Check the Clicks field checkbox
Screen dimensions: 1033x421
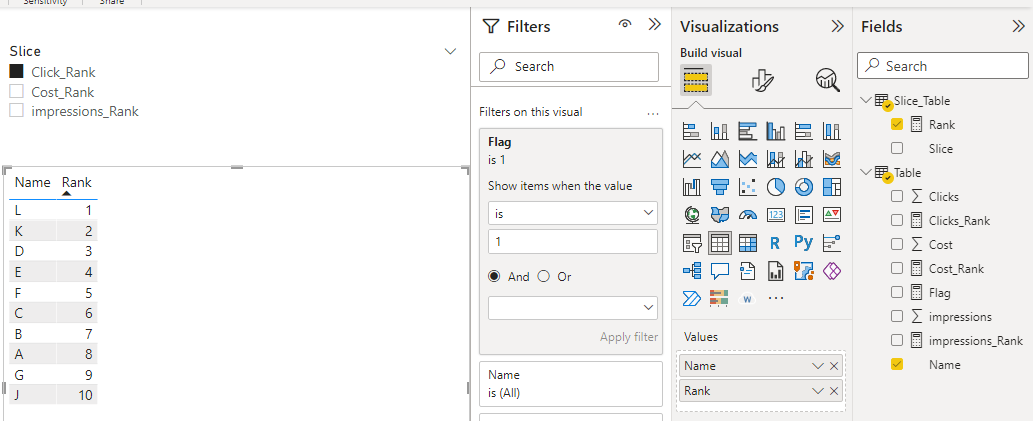(897, 196)
